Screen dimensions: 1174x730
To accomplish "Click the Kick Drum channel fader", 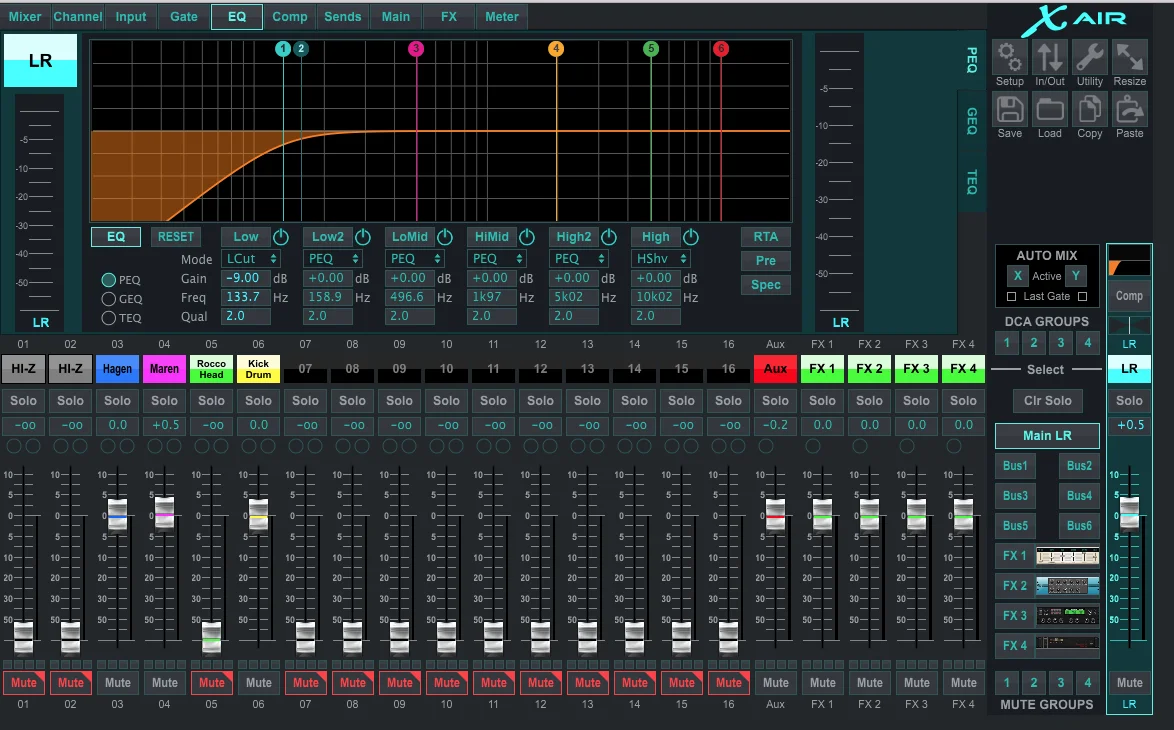I will click(258, 514).
